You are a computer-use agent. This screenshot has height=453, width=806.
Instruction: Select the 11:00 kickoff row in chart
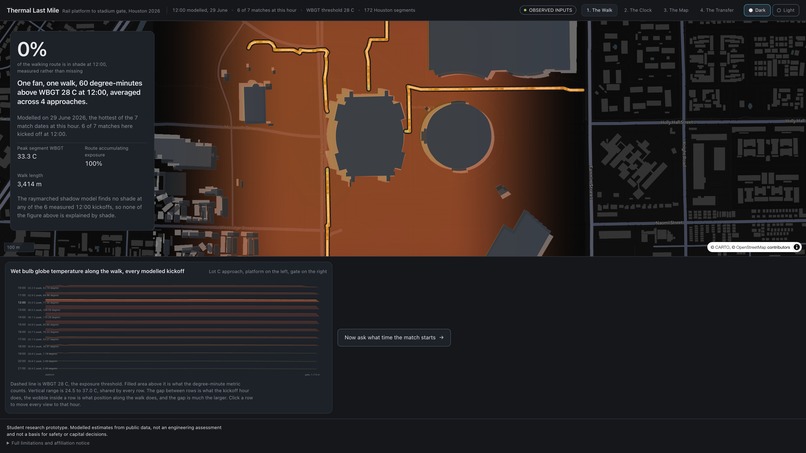168,295
